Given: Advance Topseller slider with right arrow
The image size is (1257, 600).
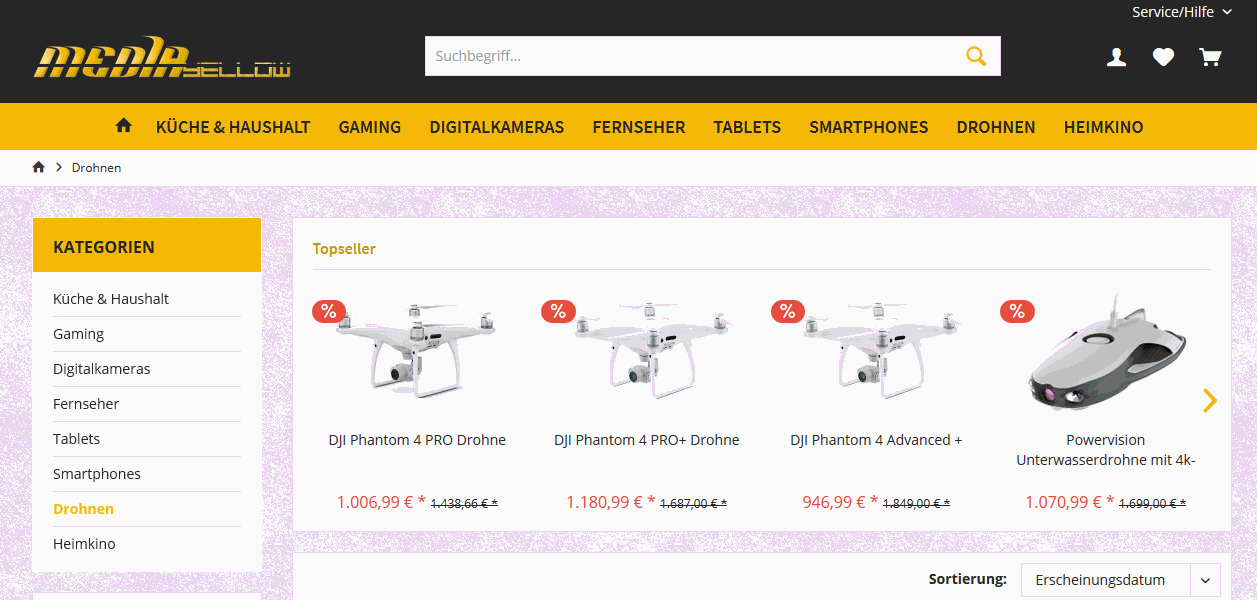Looking at the screenshot, I should point(1210,400).
